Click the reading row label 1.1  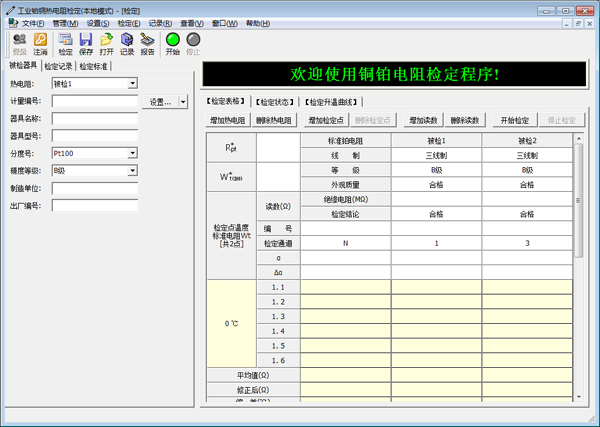point(278,287)
